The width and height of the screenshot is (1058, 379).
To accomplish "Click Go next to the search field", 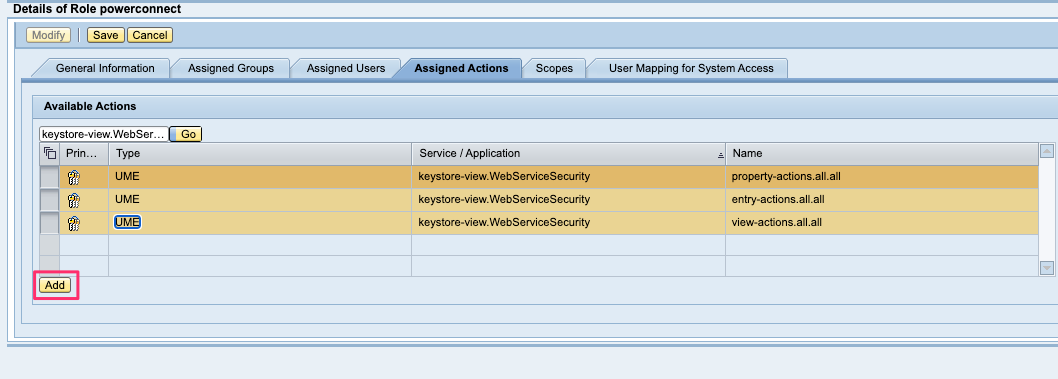I will point(186,134).
